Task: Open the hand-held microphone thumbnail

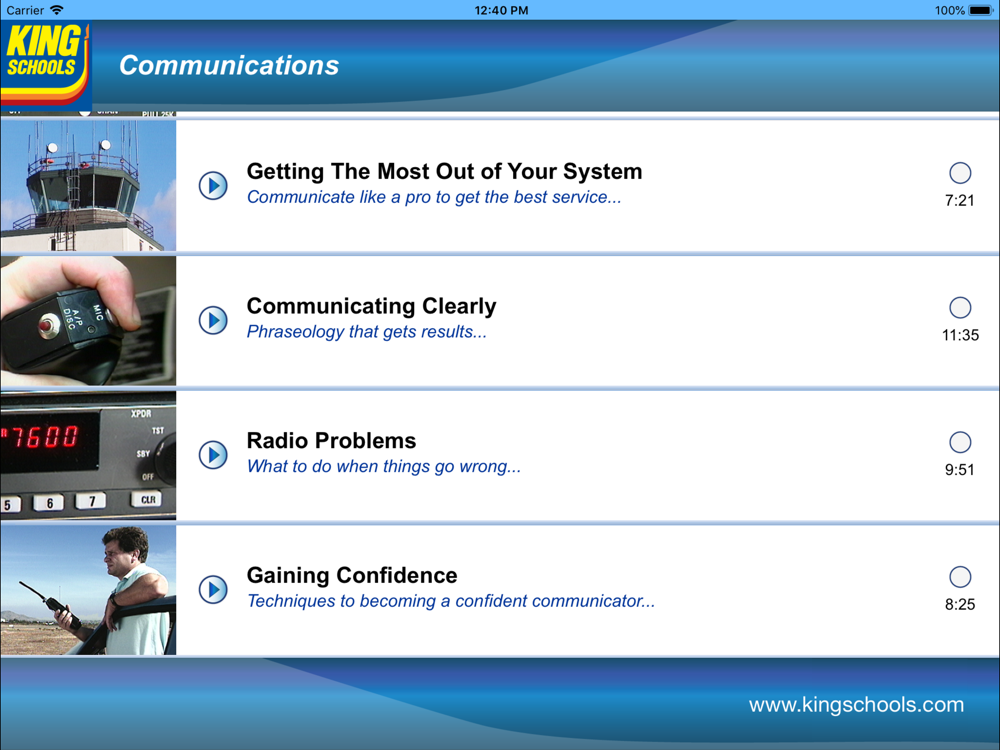Action: (x=88, y=321)
